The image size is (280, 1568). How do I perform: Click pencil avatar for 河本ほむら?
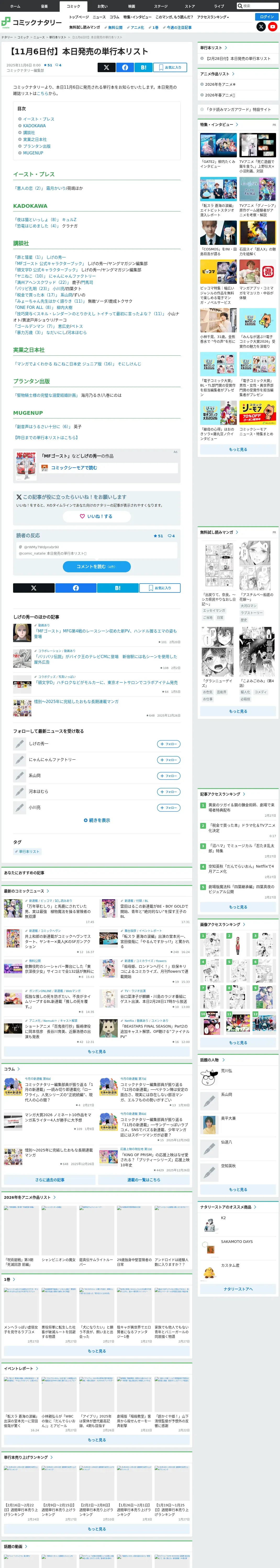20,792
